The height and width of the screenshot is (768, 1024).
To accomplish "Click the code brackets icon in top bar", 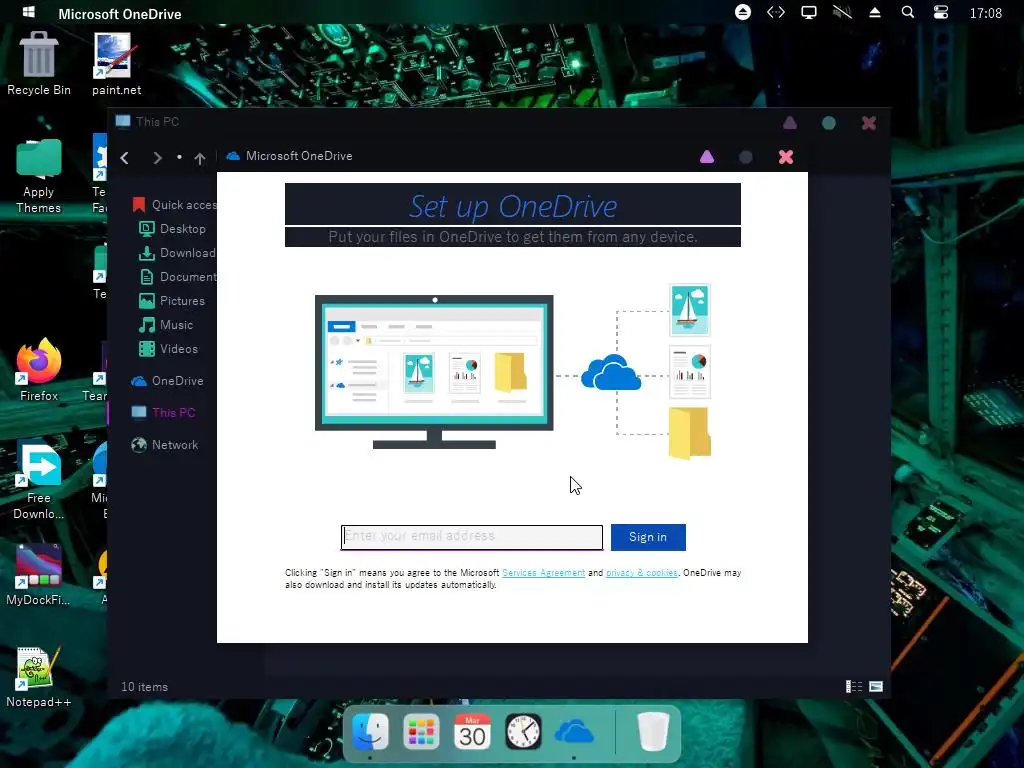I will coord(776,12).
